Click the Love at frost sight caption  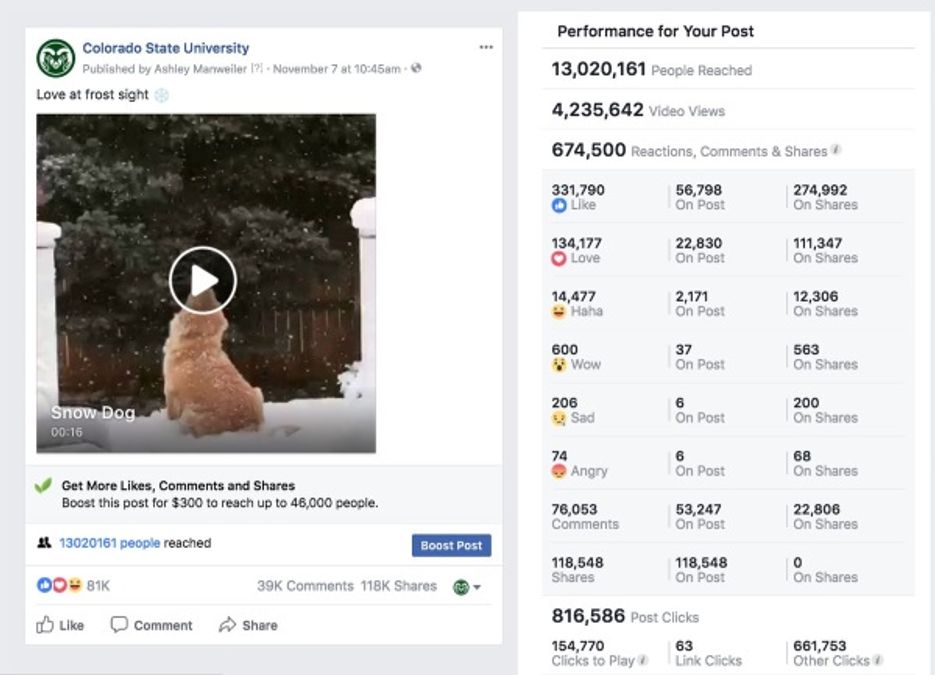point(92,94)
